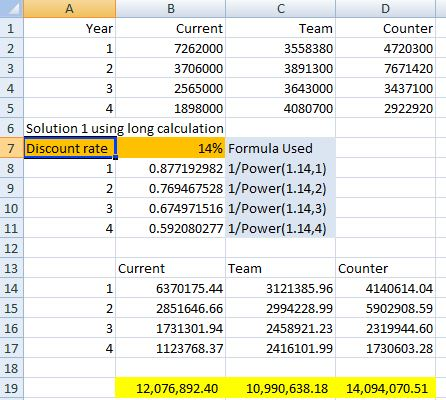Select column D header
Viewport: 446px width, 400px height.
point(386,9)
